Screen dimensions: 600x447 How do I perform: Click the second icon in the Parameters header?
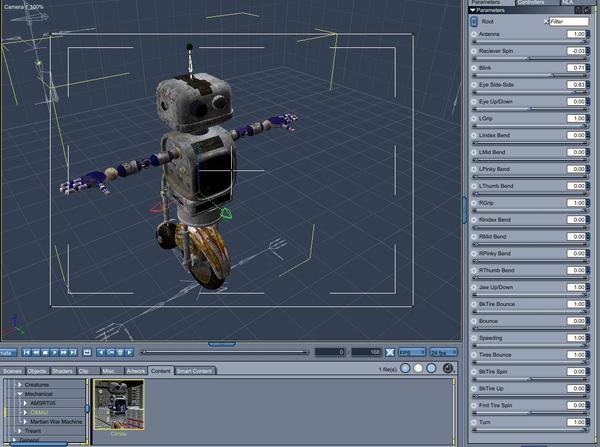[x=587, y=10]
